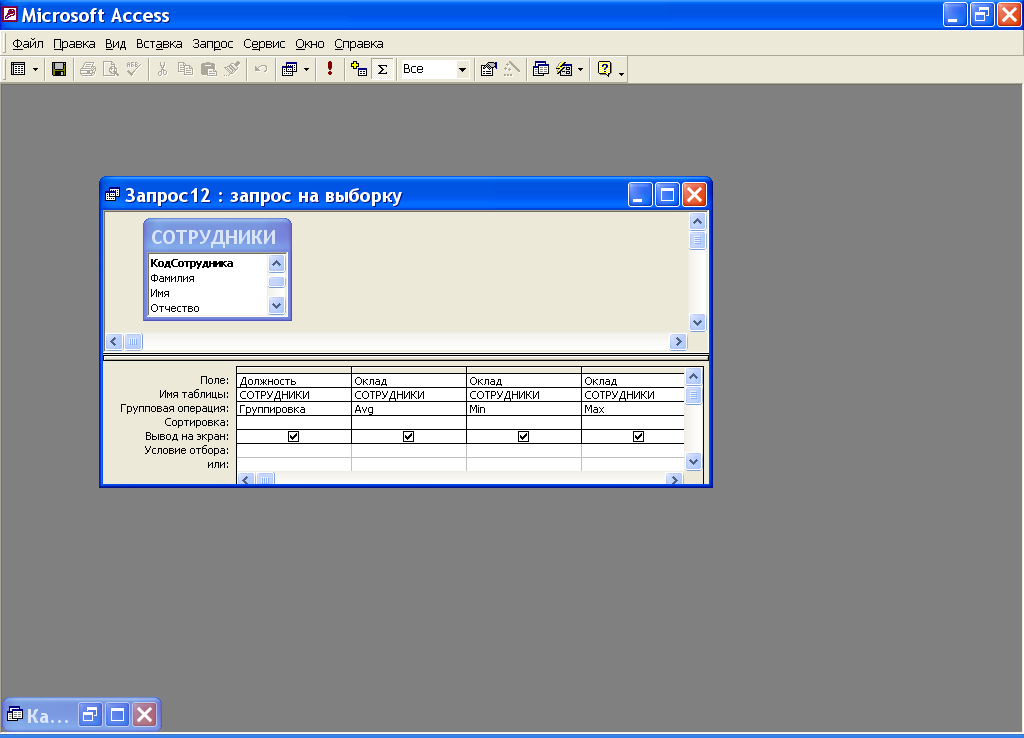Click the Query Type icon
Viewport: 1024px width, 738px height.
click(x=289, y=69)
